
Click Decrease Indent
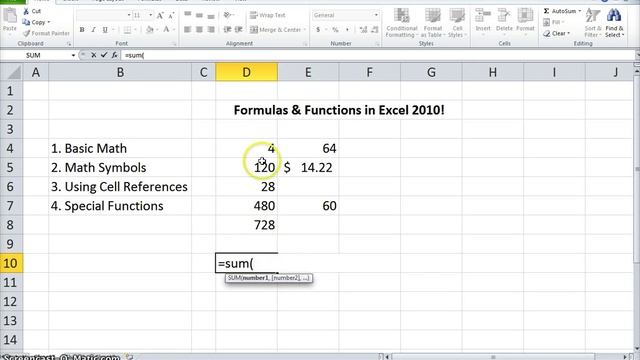point(227,29)
